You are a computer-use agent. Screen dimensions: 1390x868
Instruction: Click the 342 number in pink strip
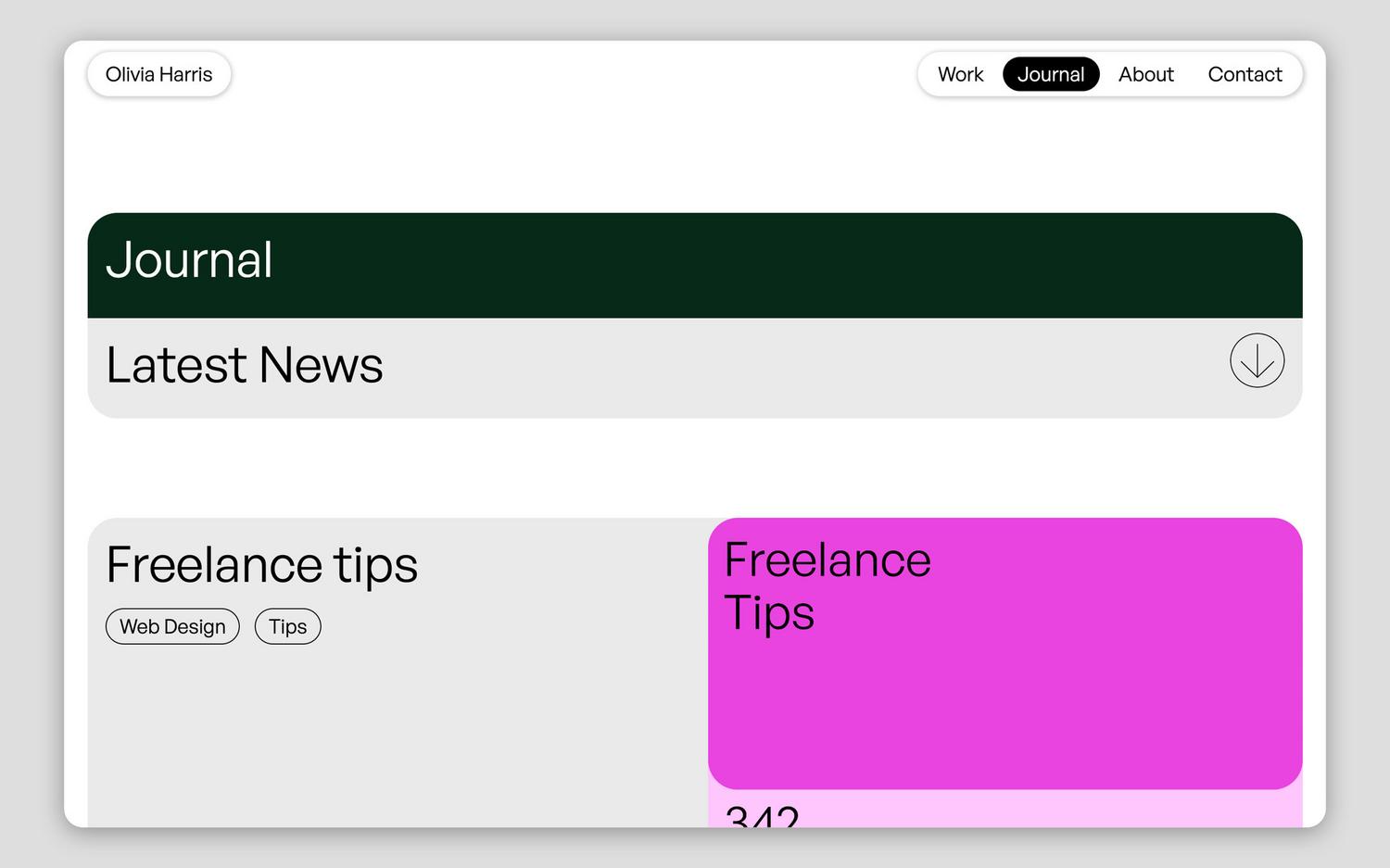pos(762,815)
